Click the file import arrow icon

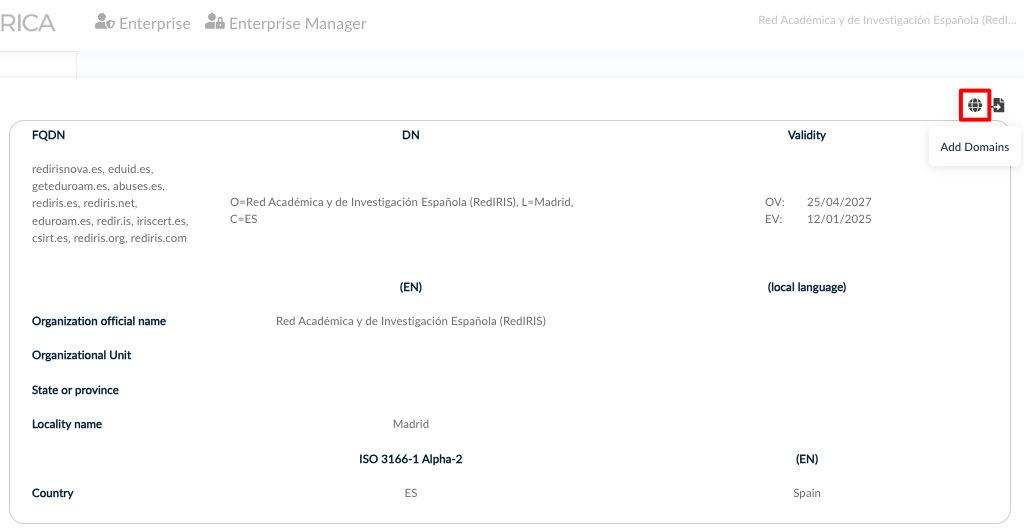coord(998,105)
